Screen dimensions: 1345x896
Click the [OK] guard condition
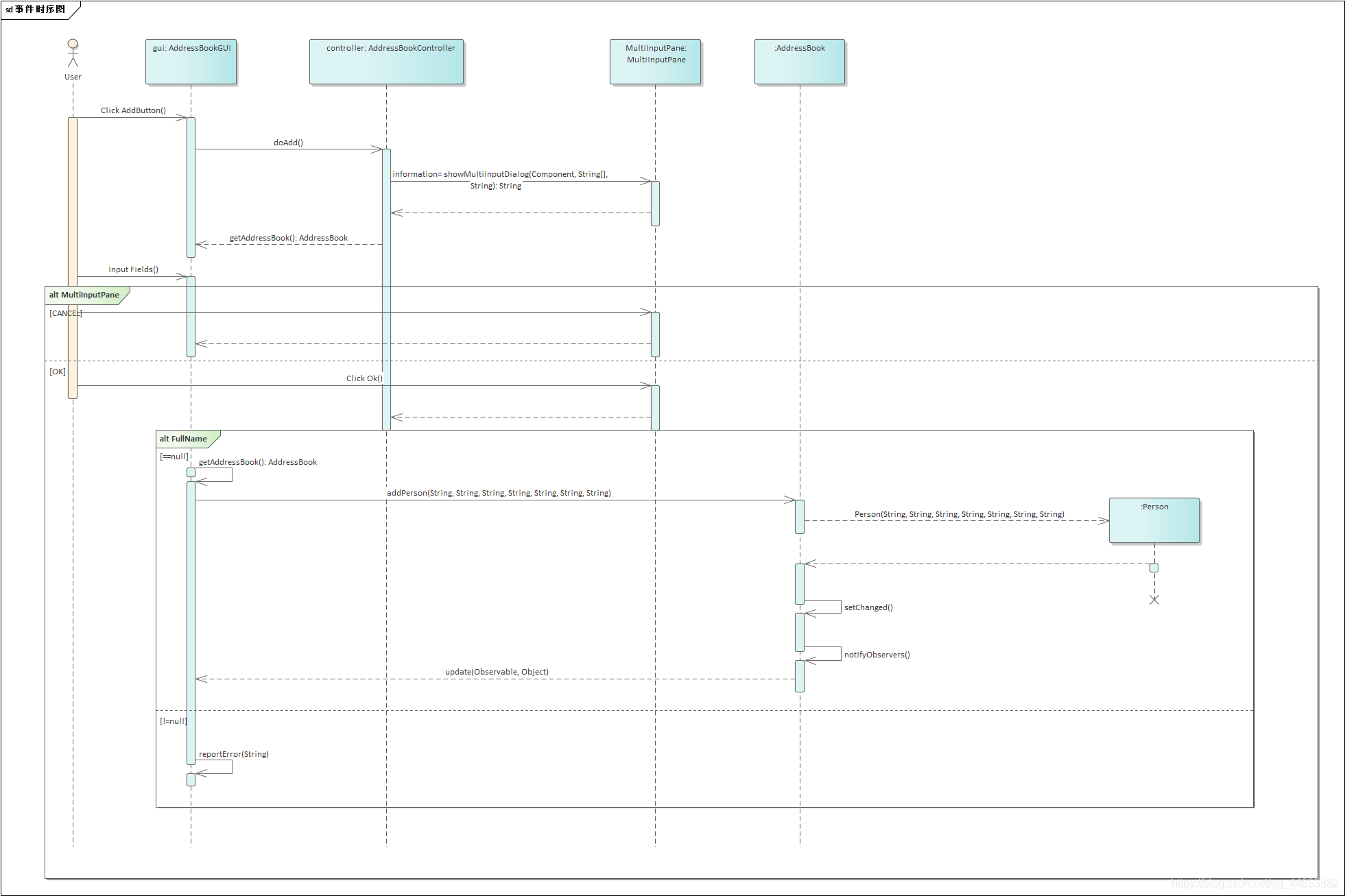click(58, 372)
